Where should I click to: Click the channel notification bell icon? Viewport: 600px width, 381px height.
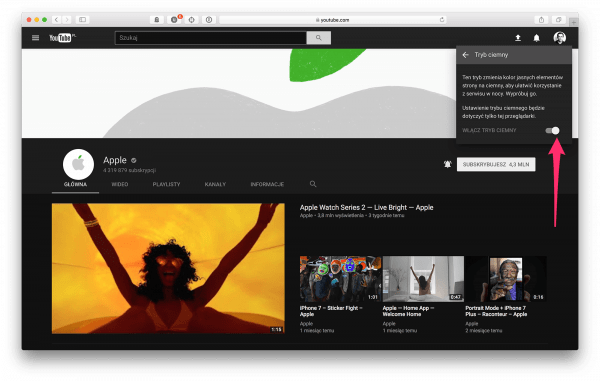[447, 164]
